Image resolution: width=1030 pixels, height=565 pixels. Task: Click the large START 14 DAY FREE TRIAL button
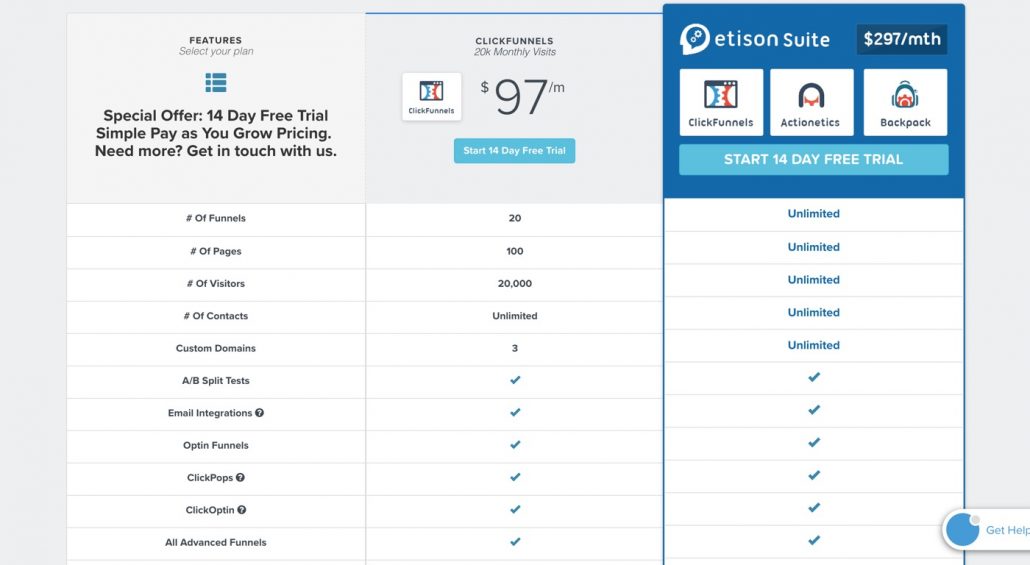pos(813,159)
